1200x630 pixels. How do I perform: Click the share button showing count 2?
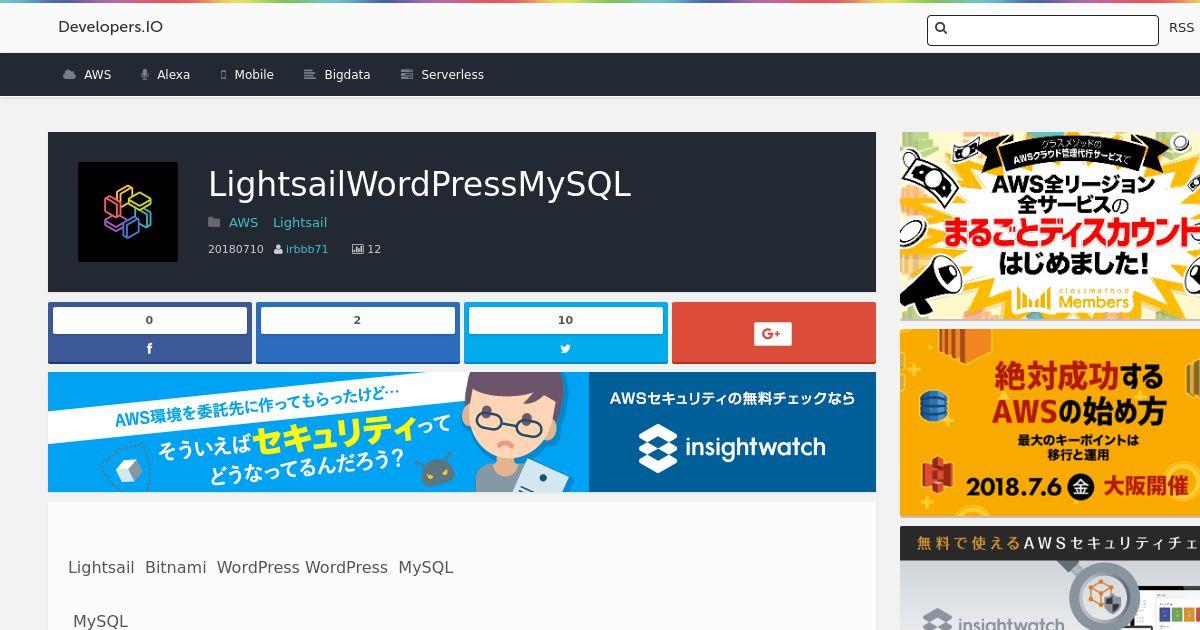pyautogui.click(x=358, y=333)
